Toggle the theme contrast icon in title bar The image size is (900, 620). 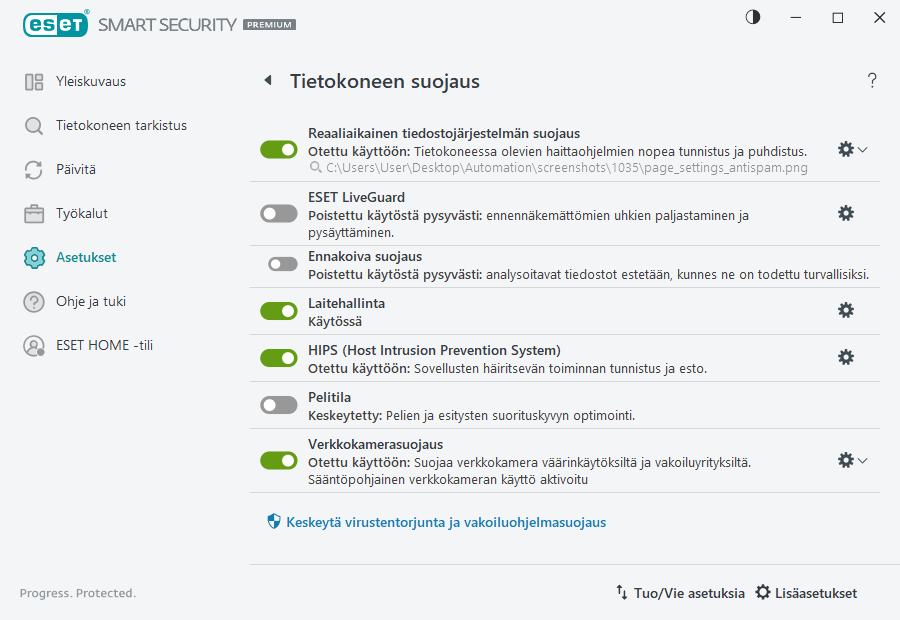pyautogui.click(x=752, y=17)
